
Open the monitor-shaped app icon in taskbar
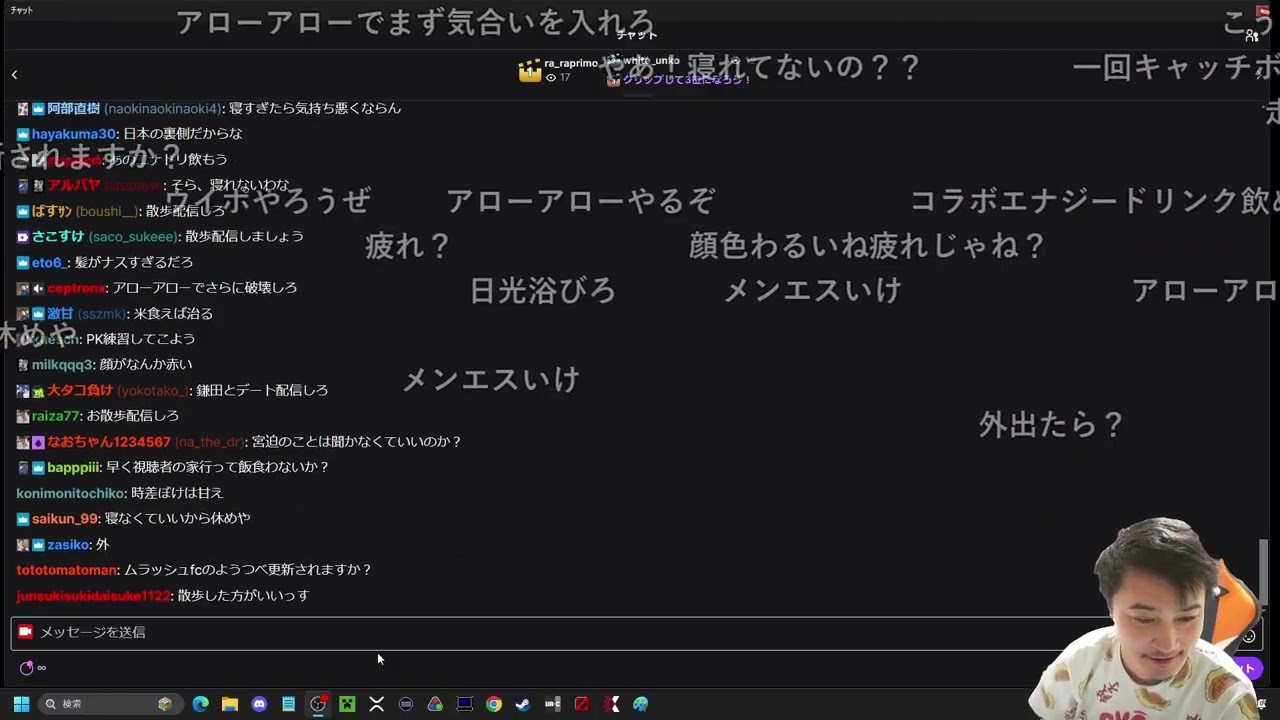[465, 704]
